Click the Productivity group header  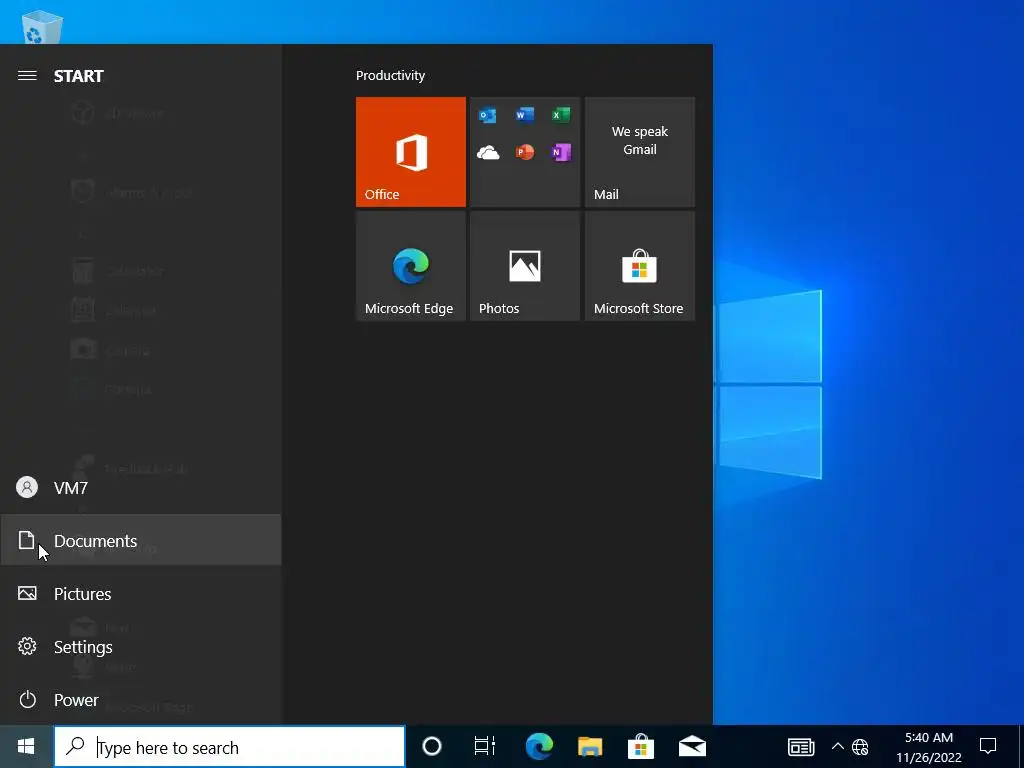pos(391,75)
